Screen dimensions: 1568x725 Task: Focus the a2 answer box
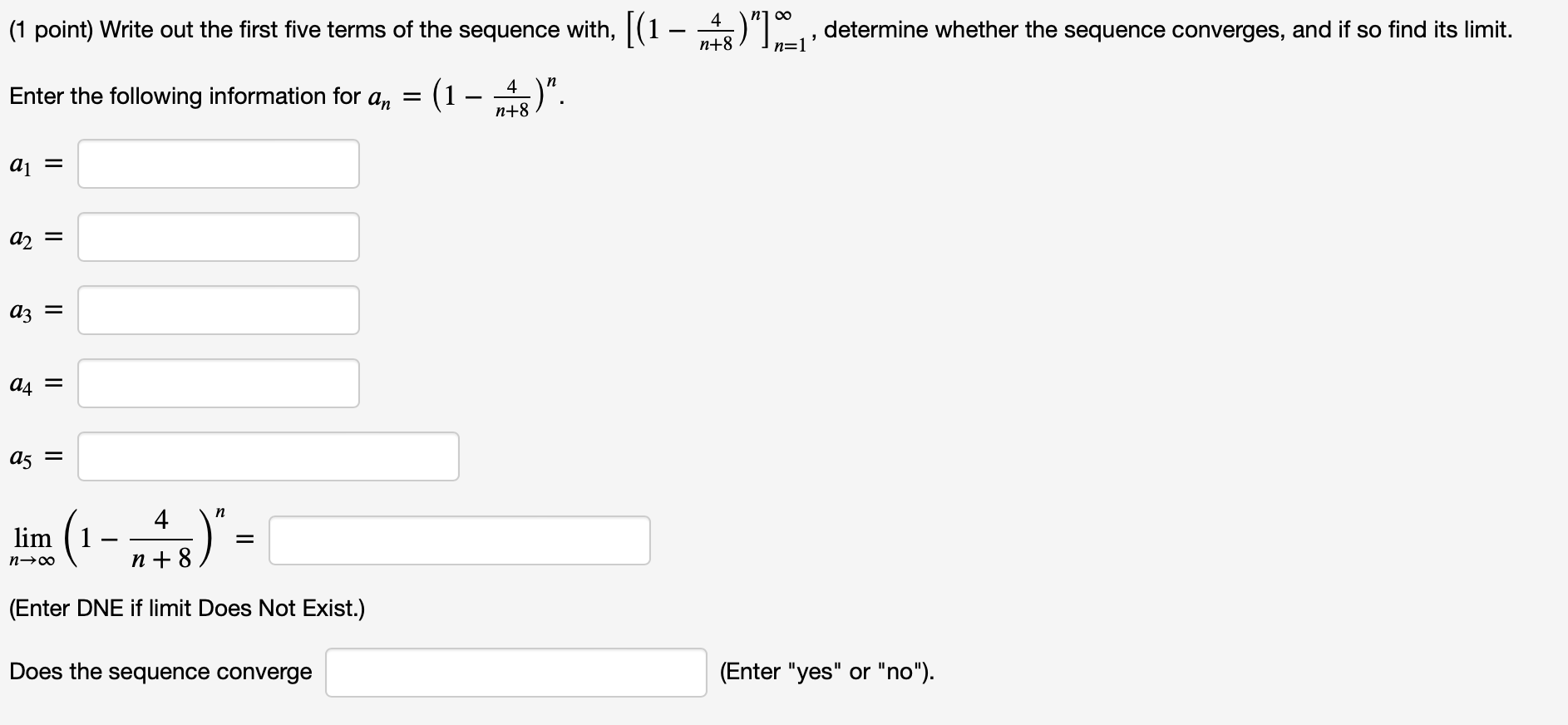tap(219, 237)
